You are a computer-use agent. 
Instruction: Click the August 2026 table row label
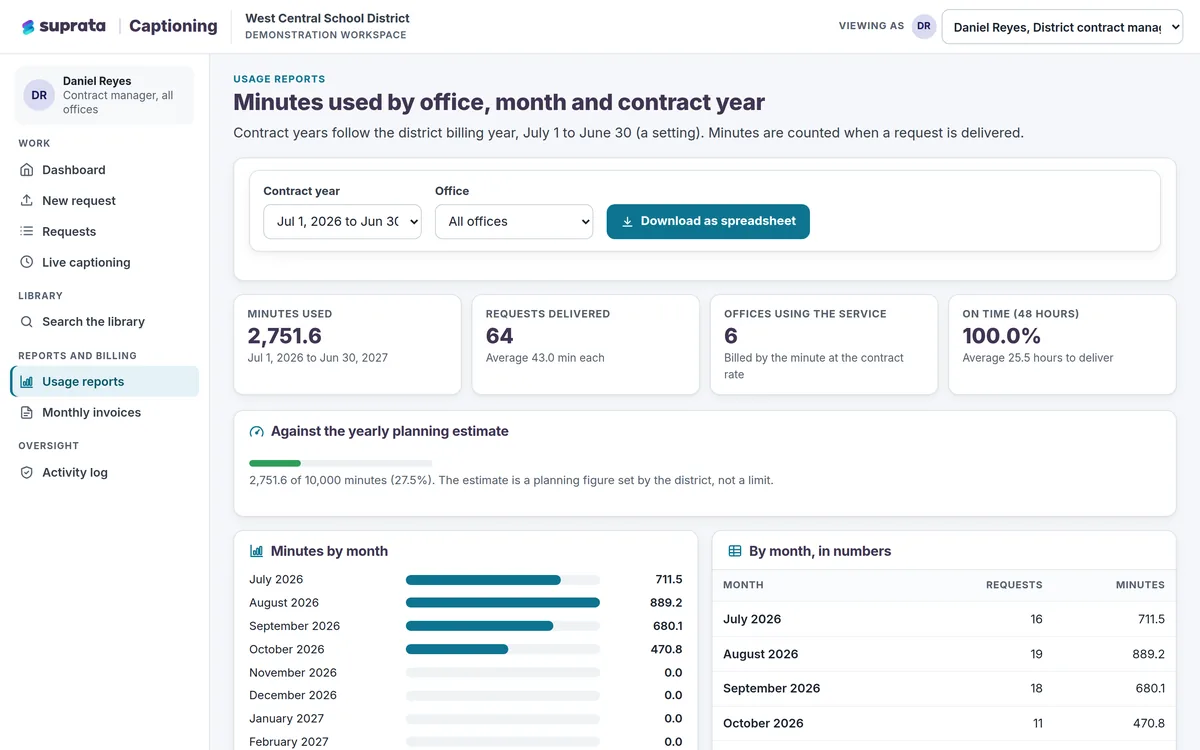[761, 654]
